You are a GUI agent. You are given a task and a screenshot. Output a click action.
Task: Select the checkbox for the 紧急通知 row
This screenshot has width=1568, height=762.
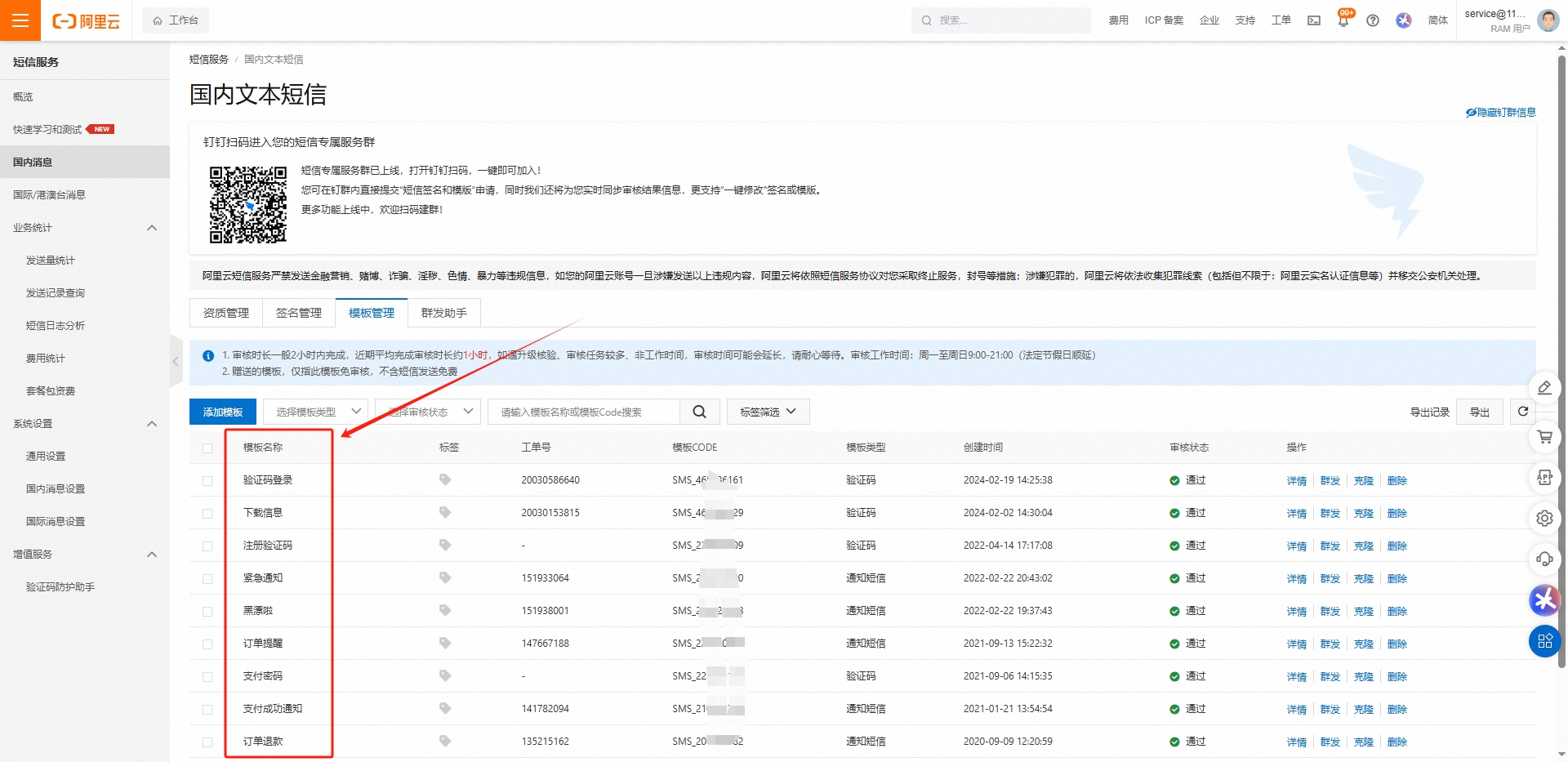(x=207, y=579)
